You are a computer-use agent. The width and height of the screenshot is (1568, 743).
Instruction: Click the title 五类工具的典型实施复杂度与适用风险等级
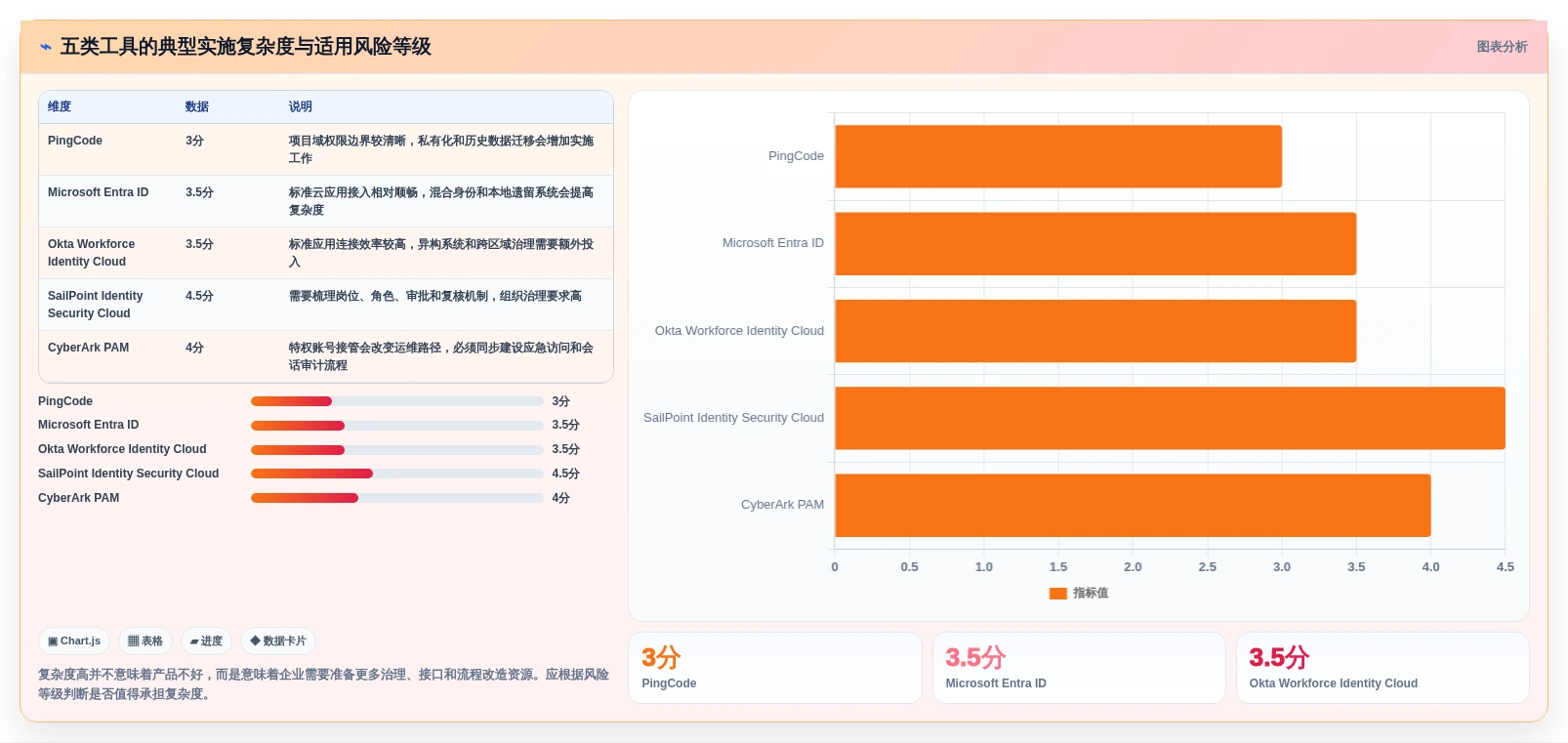pos(246,47)
